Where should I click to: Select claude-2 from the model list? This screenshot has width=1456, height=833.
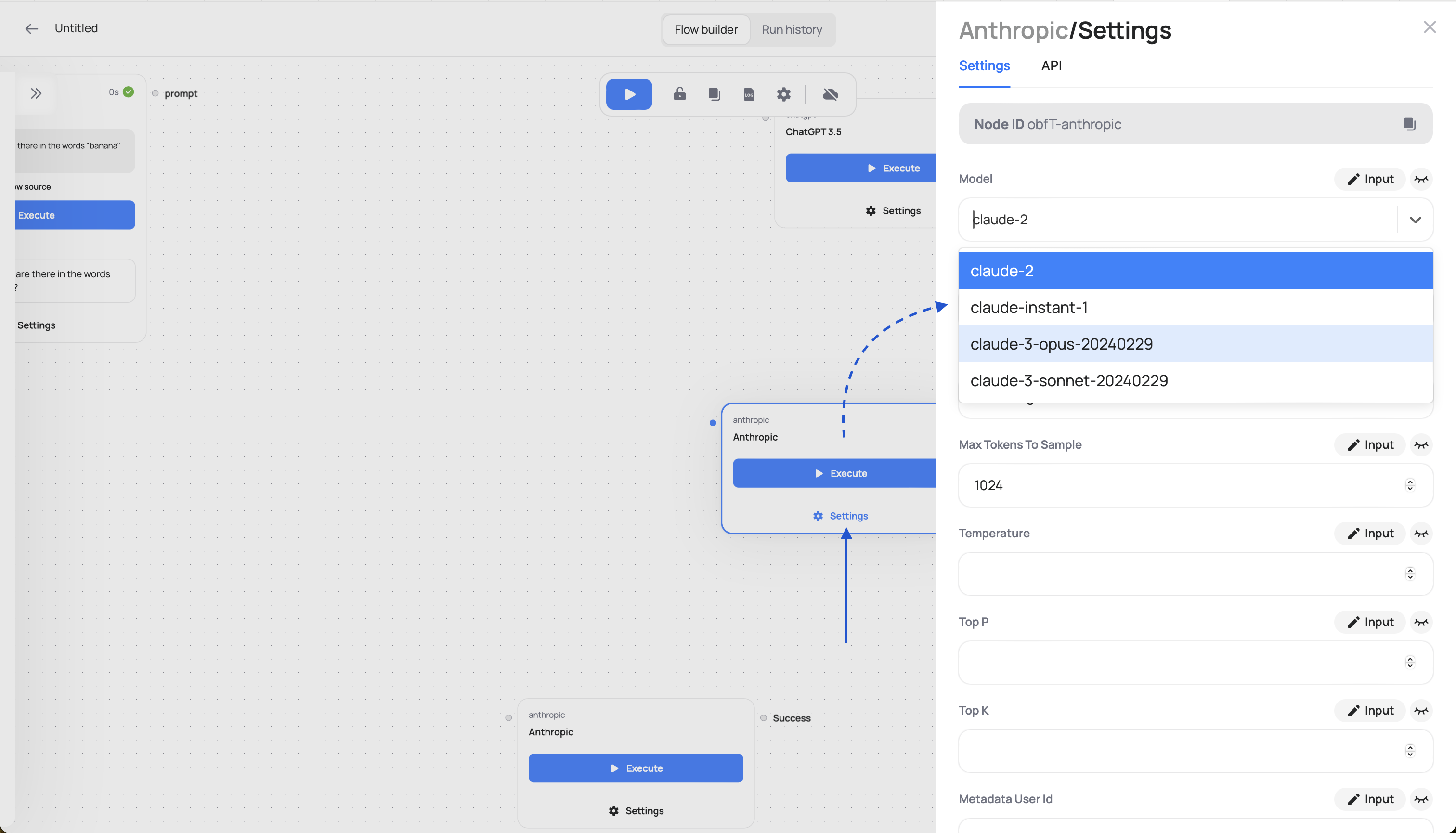coord(1195,271)
